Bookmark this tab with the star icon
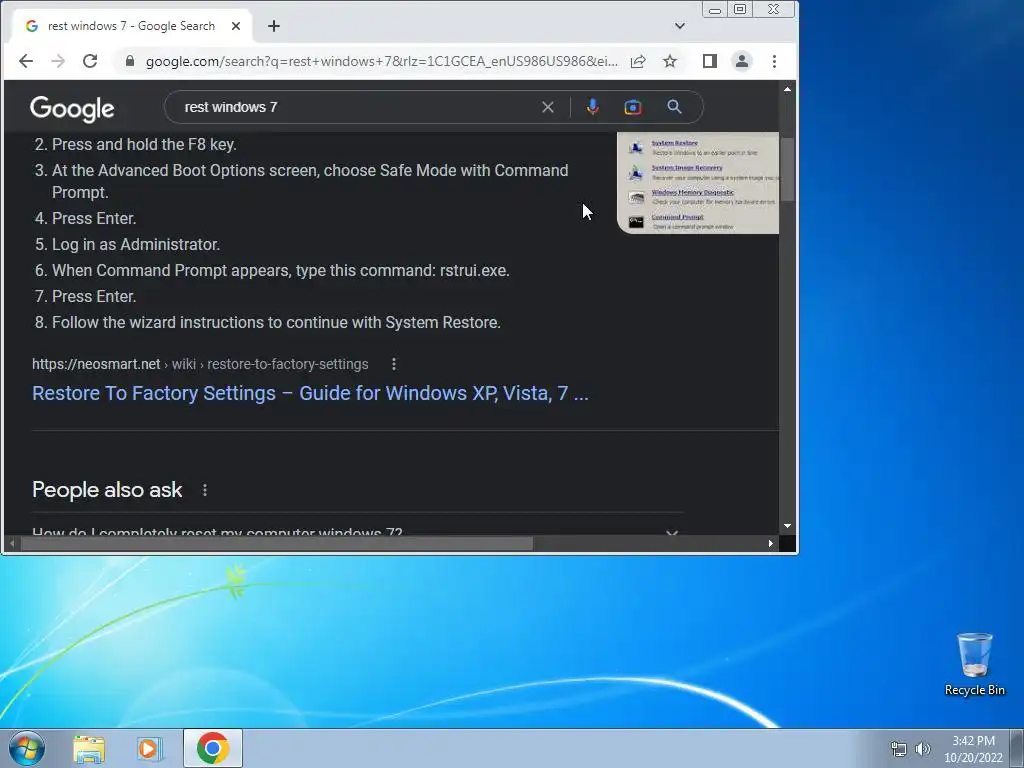The image size is (1024, 768). pos(670,61)
